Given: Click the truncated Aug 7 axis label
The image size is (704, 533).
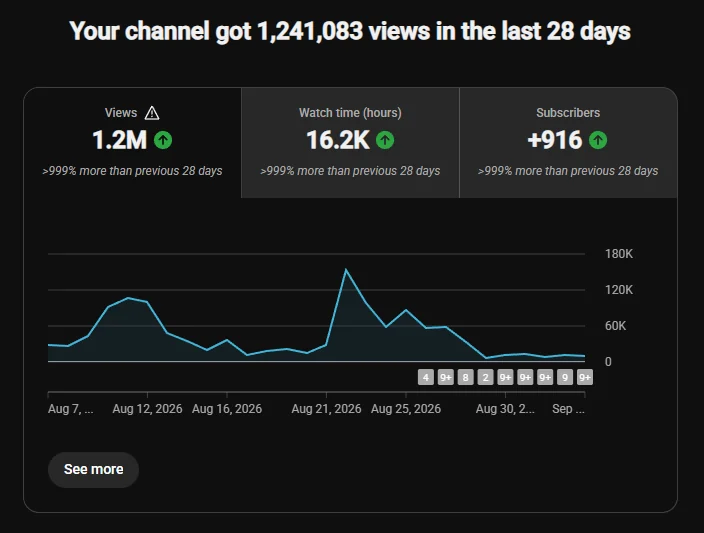Looking at the screenshot, I should (70, 409).
